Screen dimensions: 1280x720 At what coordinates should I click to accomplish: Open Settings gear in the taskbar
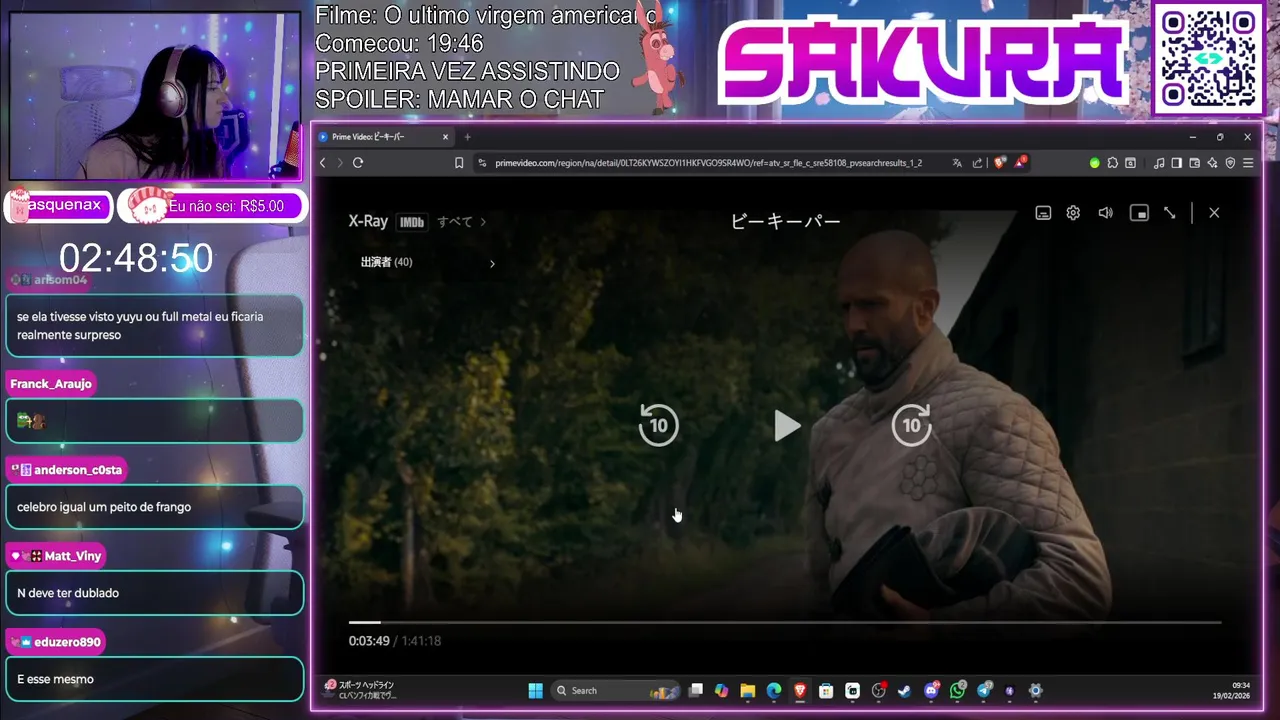click(x=1035, y=690)
